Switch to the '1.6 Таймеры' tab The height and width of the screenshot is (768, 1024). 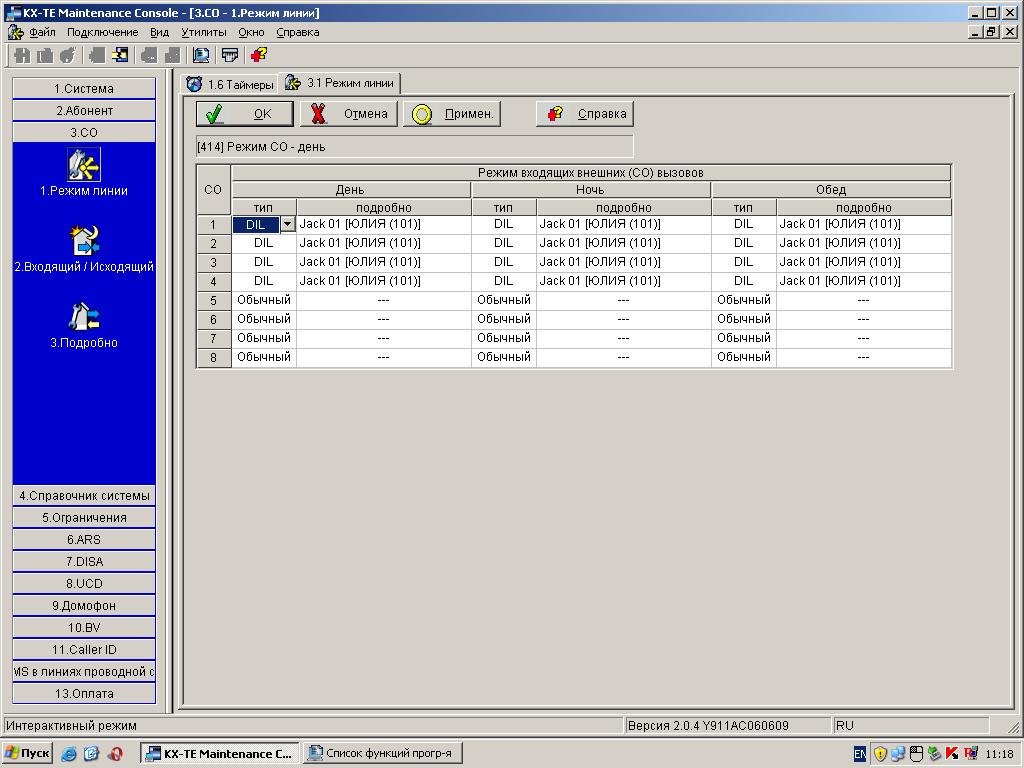click(x=230, y=84)
